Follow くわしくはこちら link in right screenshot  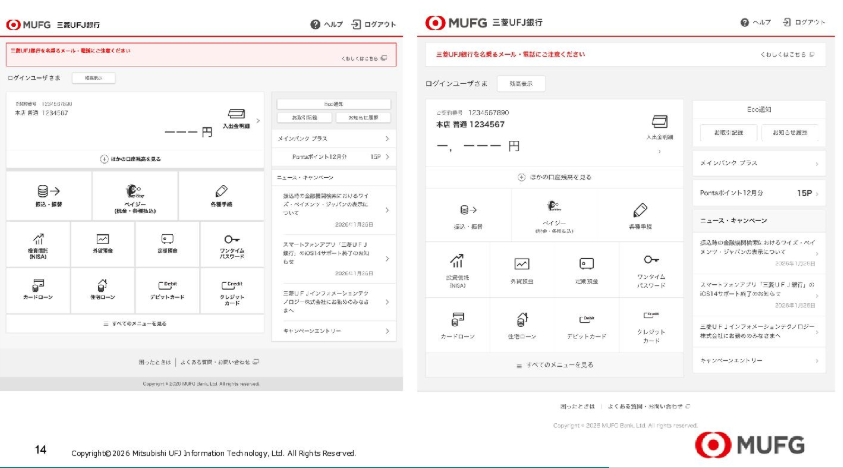tap(787, 54)
